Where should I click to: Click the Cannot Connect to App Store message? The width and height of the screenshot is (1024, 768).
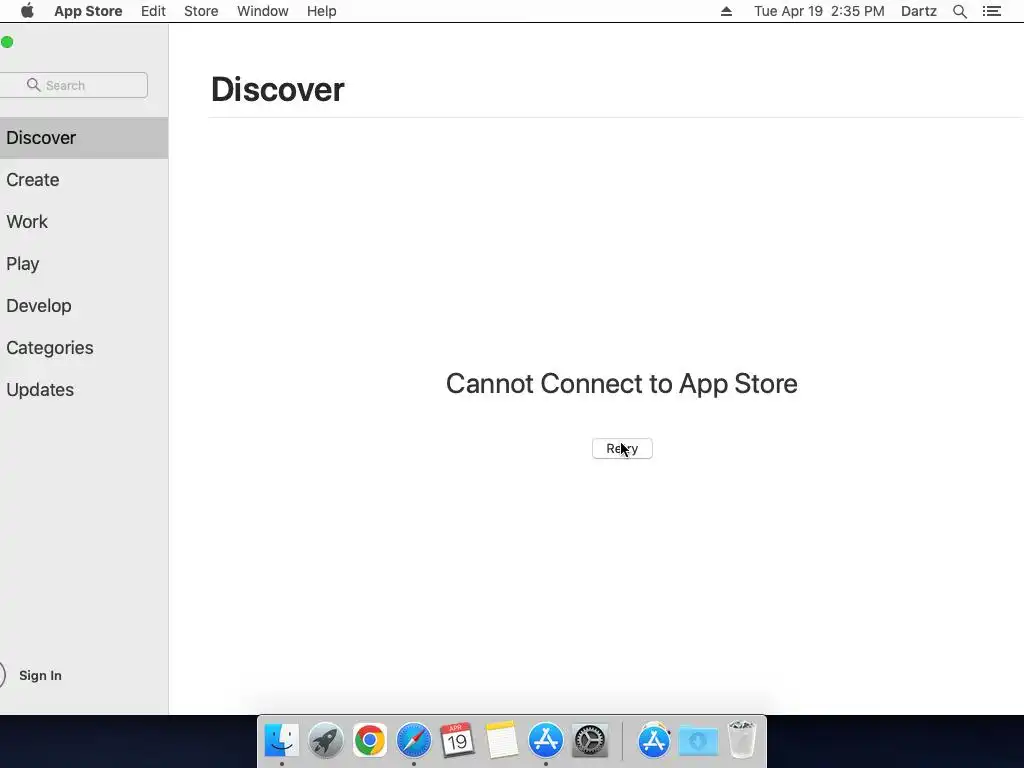(622, 383)
